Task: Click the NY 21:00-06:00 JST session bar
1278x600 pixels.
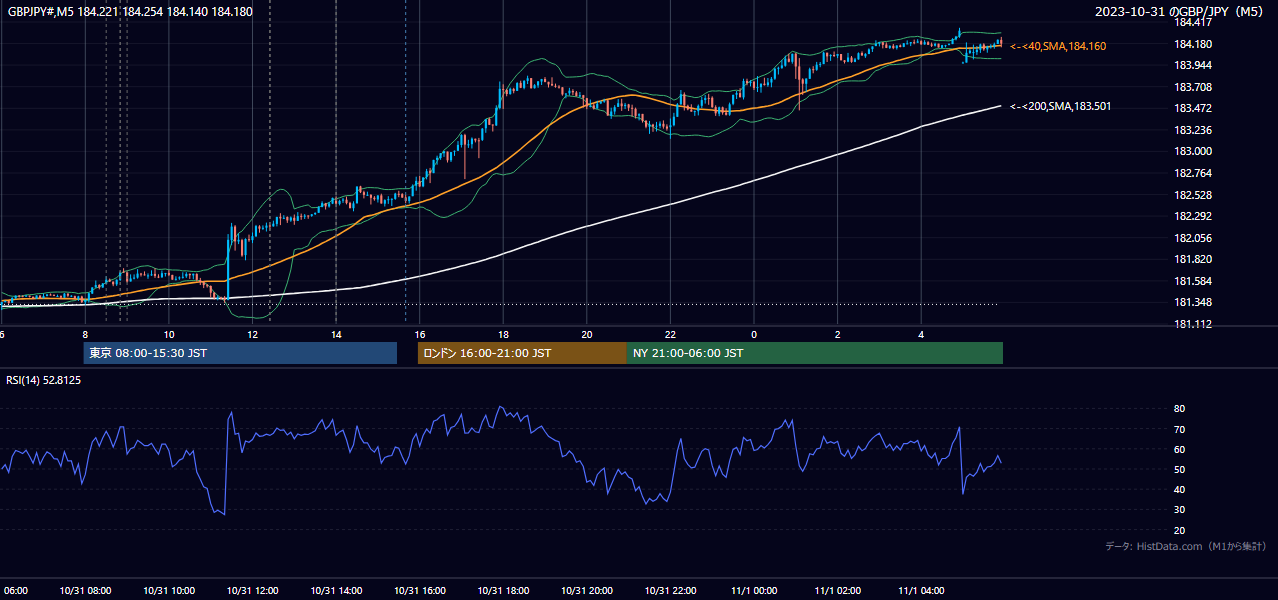Action: (815, 353)
